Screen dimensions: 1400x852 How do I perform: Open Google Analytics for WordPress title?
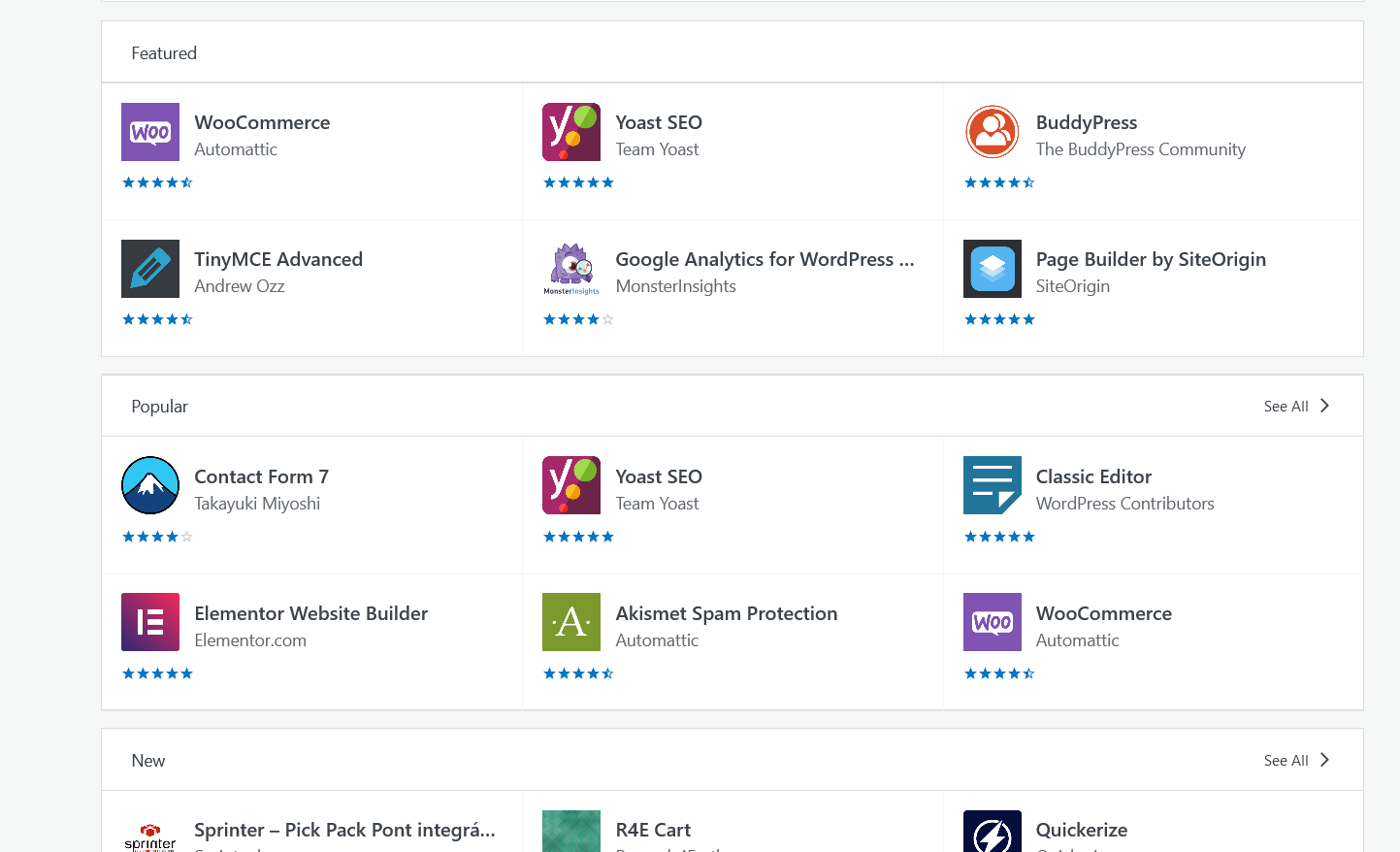(765, 259)
